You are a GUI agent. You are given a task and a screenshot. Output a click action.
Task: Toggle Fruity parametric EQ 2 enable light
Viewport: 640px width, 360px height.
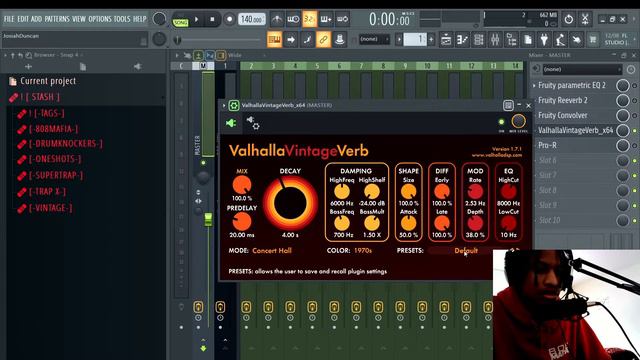(x=635, y=86)
